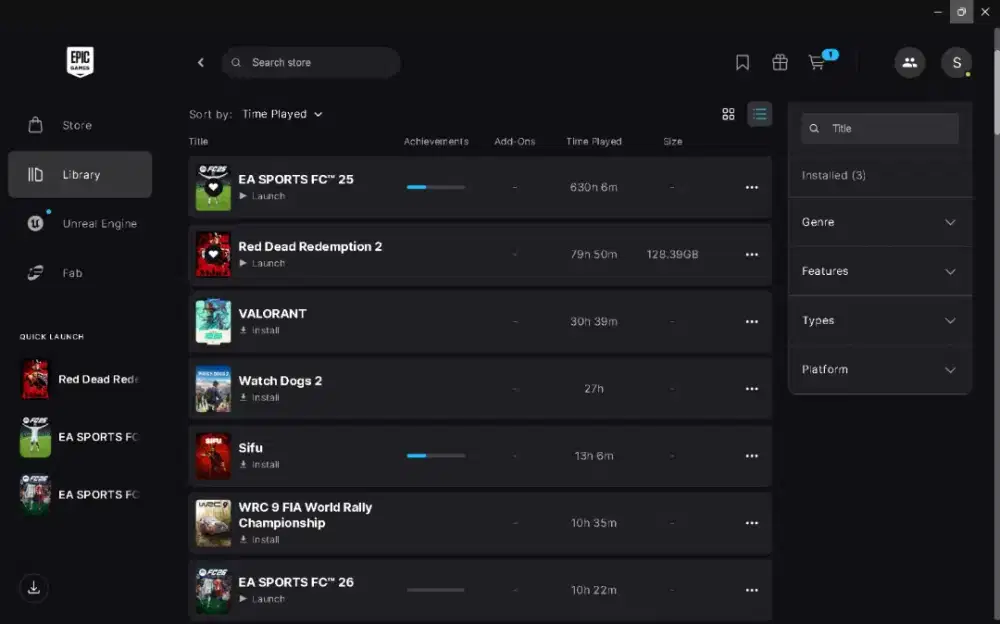Open options menu for EA SPORTS FC 25
This screenshot has width=1000, height=624.
[752, 188]
